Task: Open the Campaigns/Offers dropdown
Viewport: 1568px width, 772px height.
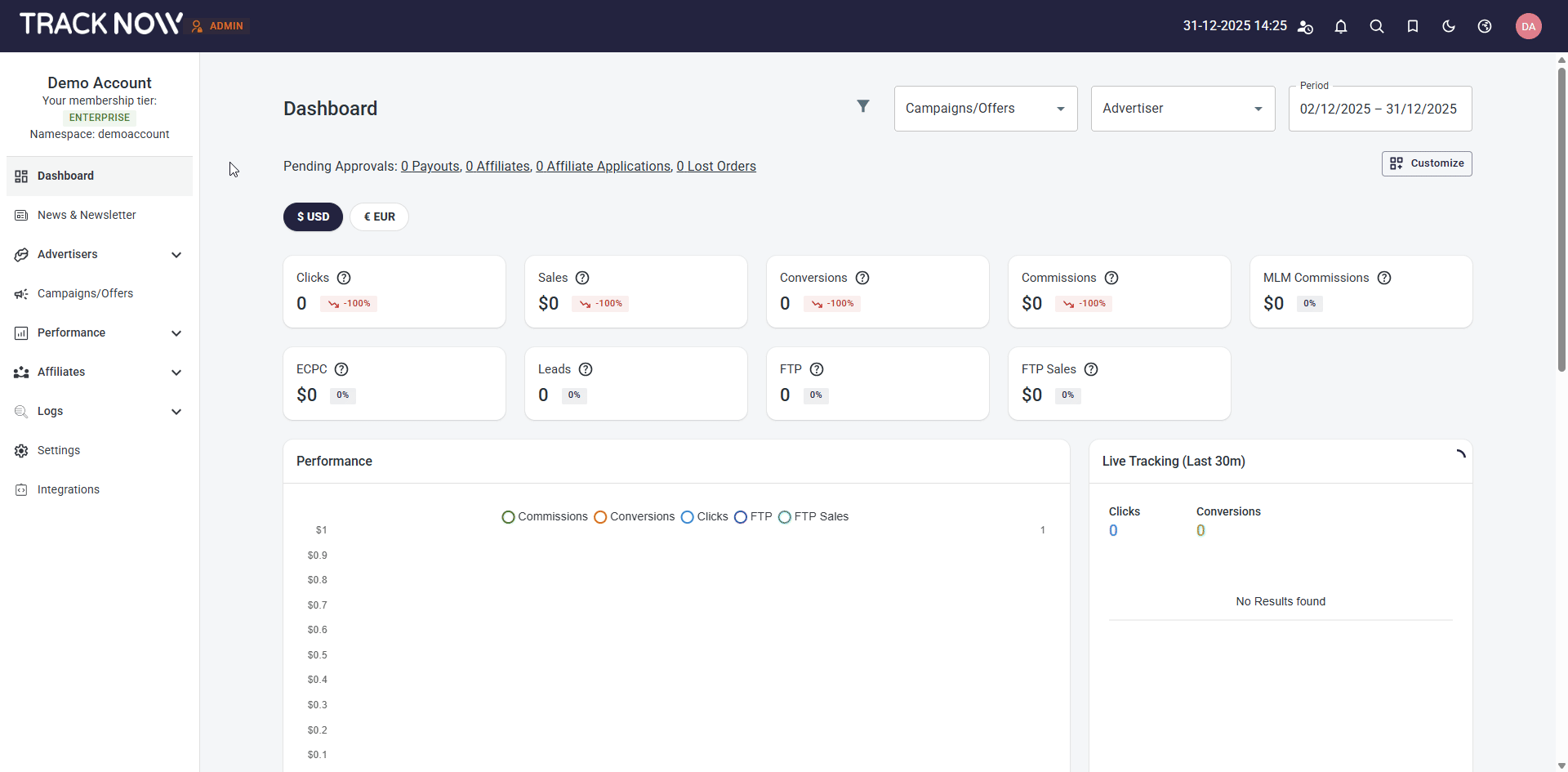Action: click(x=985, y=109)
